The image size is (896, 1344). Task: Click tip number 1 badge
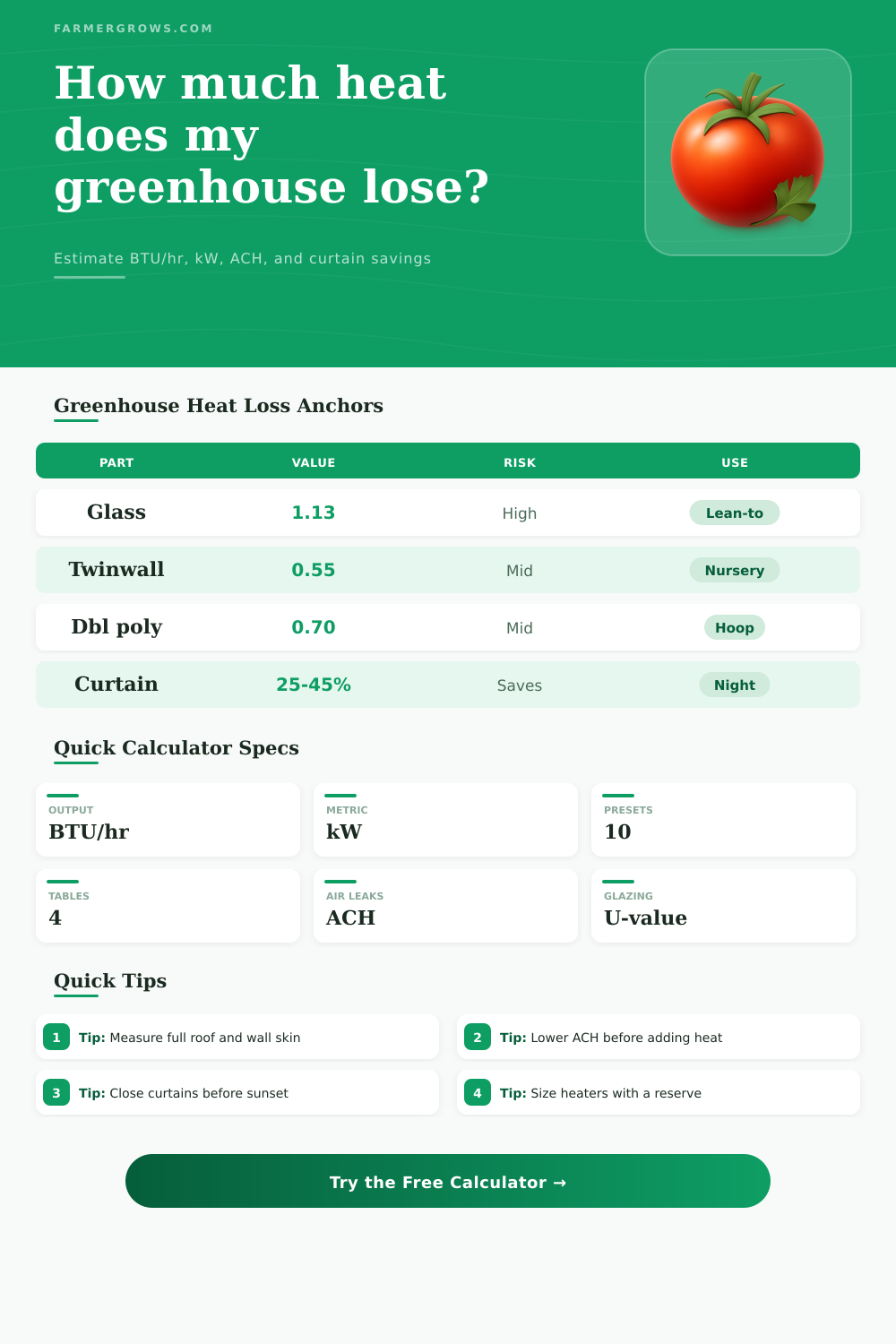[56, 1038]
